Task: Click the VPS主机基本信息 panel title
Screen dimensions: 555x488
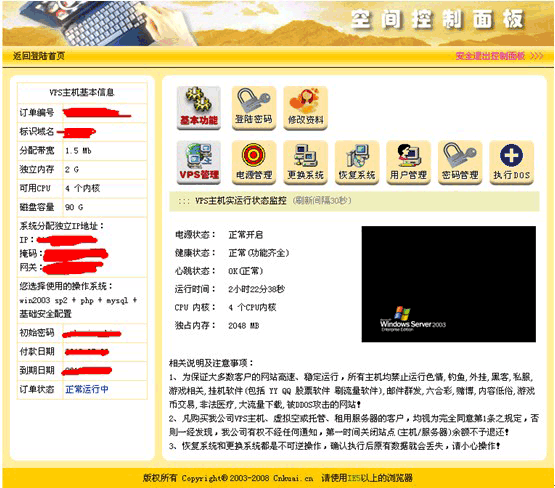Action: click(x=82, y=92)
